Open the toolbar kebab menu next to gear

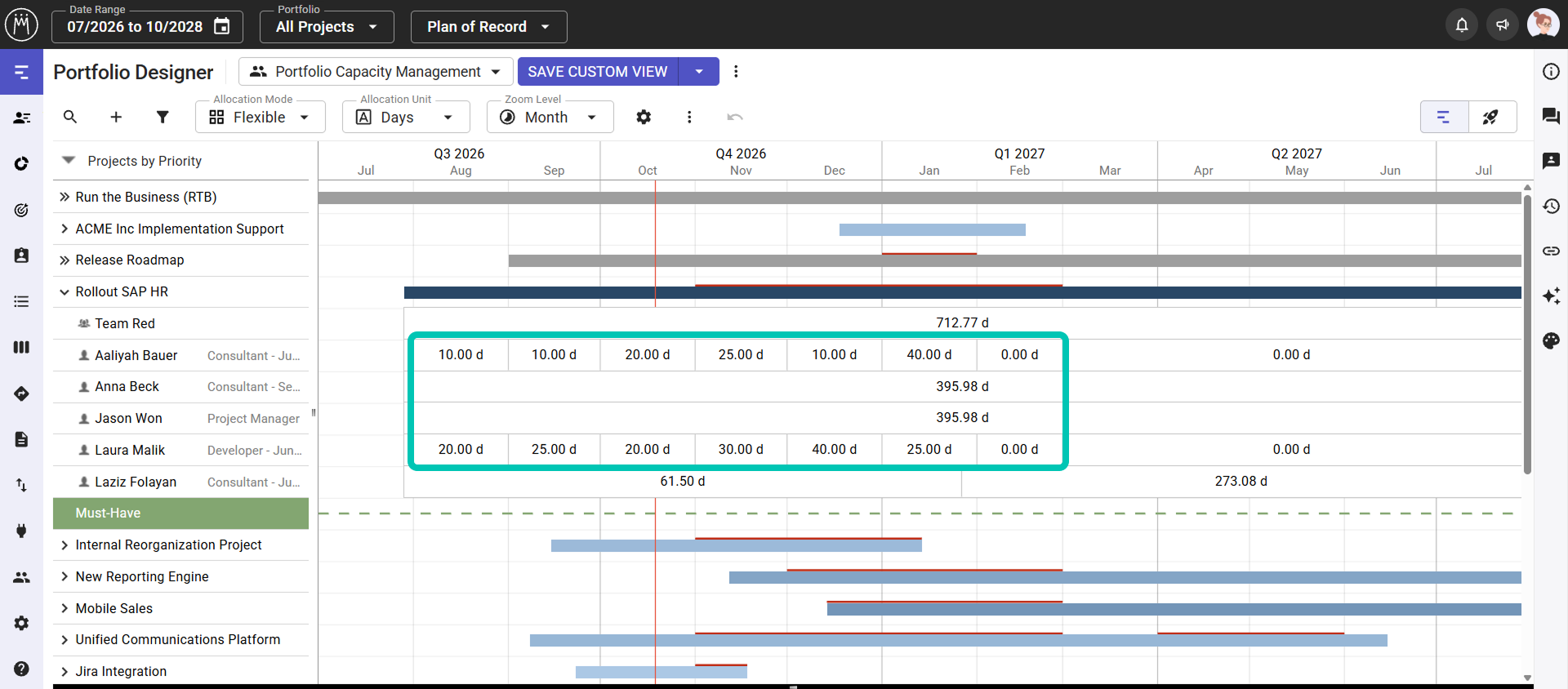(x=689, y=117)
